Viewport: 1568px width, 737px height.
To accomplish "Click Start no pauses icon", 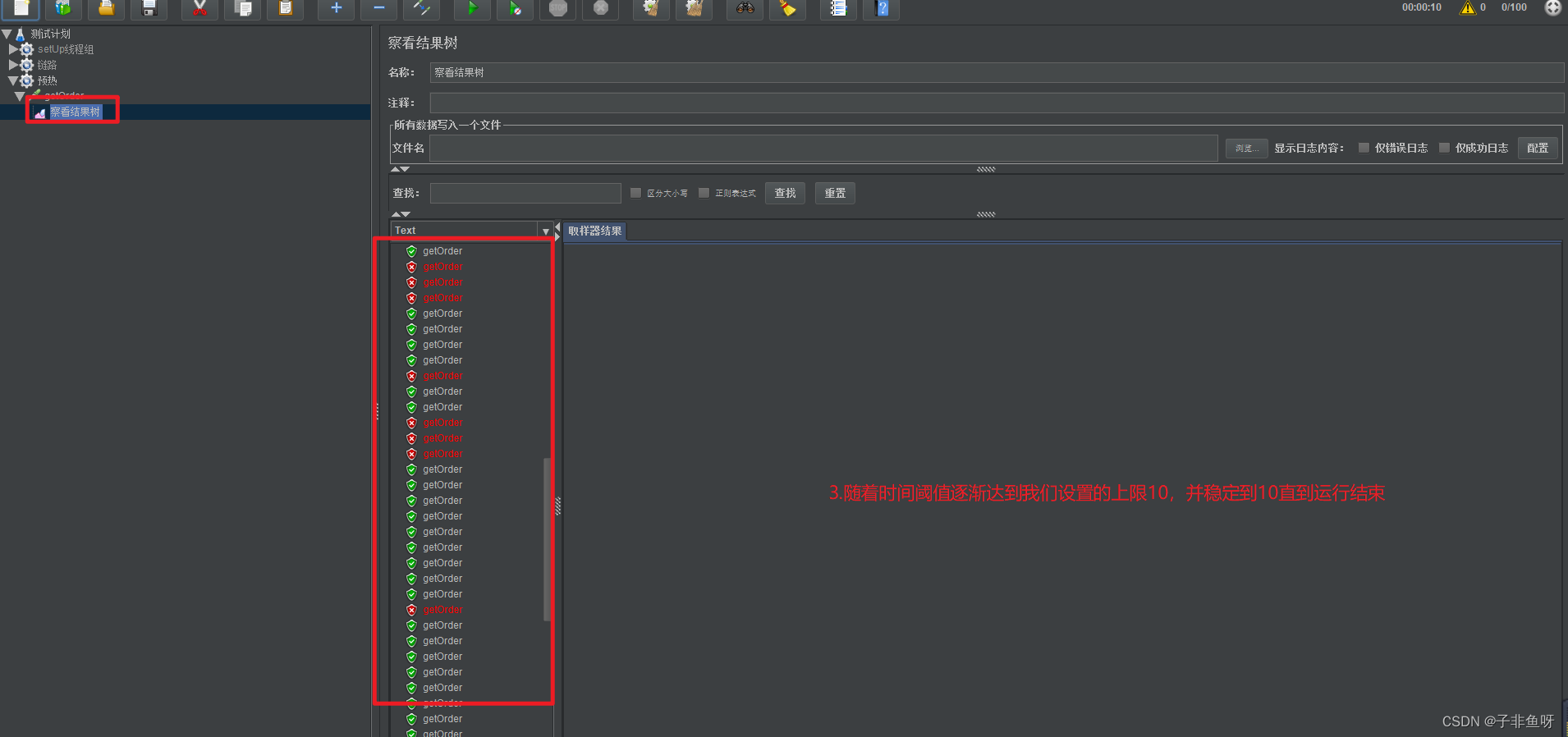I will click(x=516, y=8).
